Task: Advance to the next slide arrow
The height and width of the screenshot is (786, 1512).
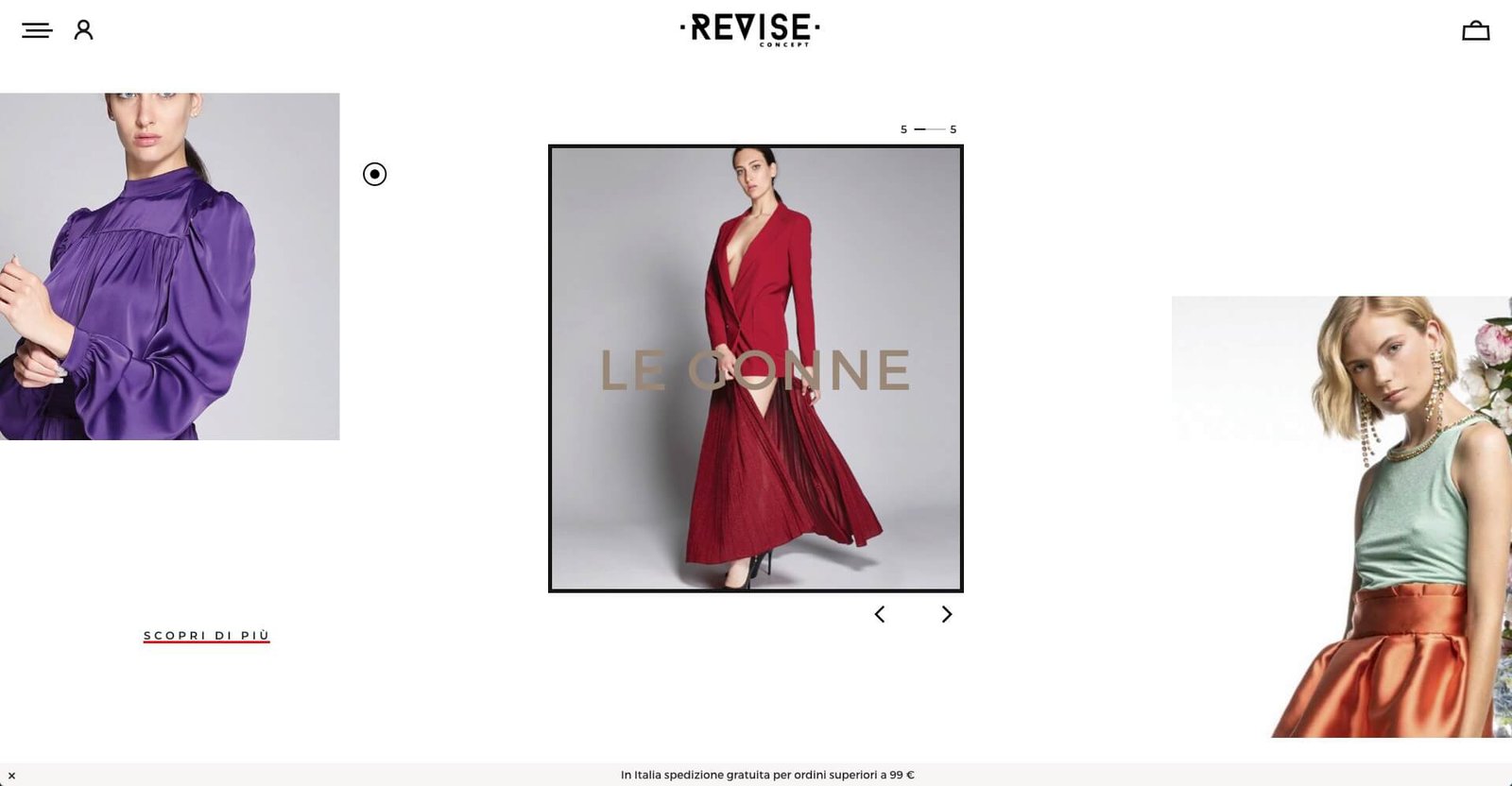Action: [x=946, y=614]
